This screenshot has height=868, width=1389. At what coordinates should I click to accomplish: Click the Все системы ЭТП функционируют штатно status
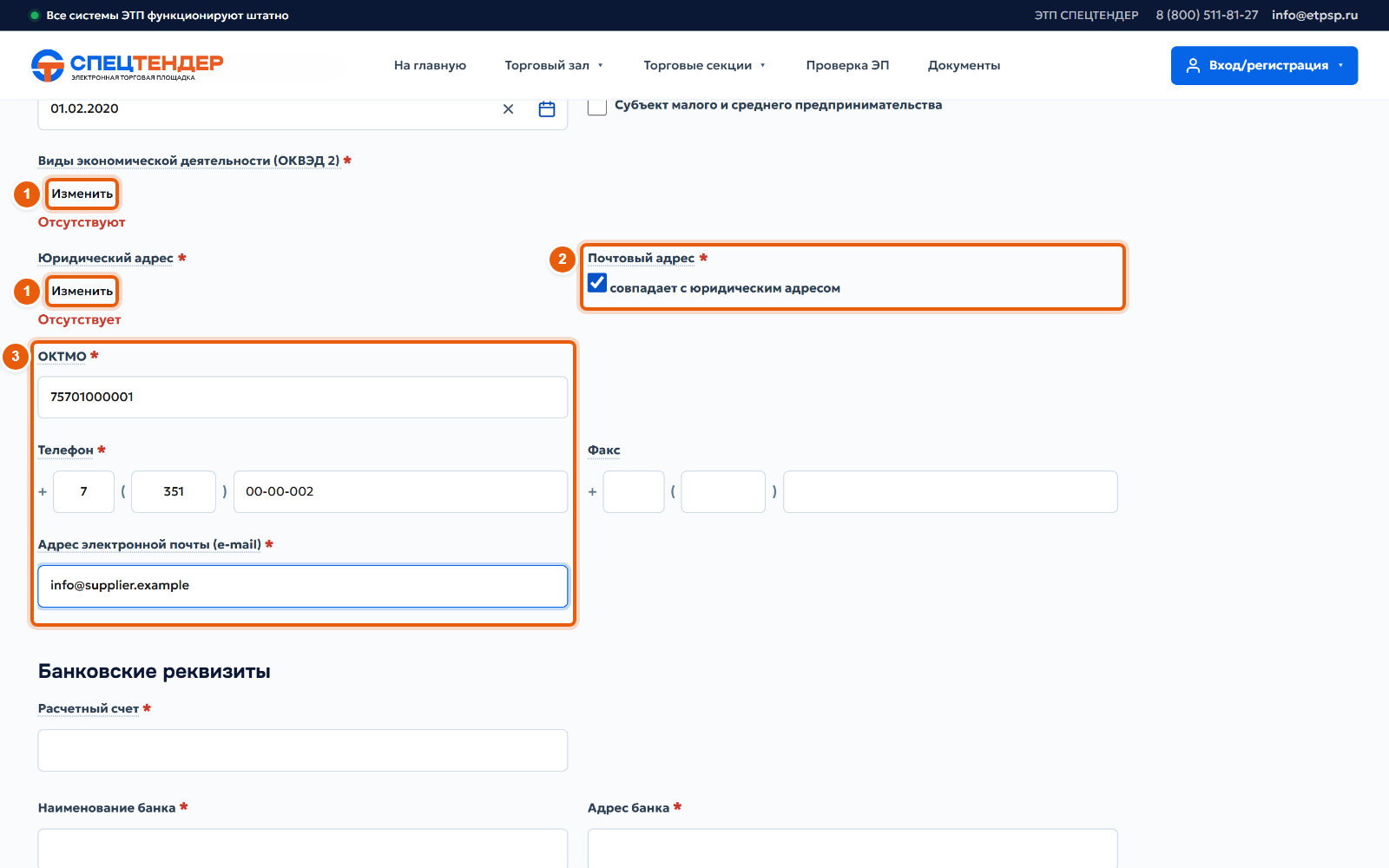(167, 15)
